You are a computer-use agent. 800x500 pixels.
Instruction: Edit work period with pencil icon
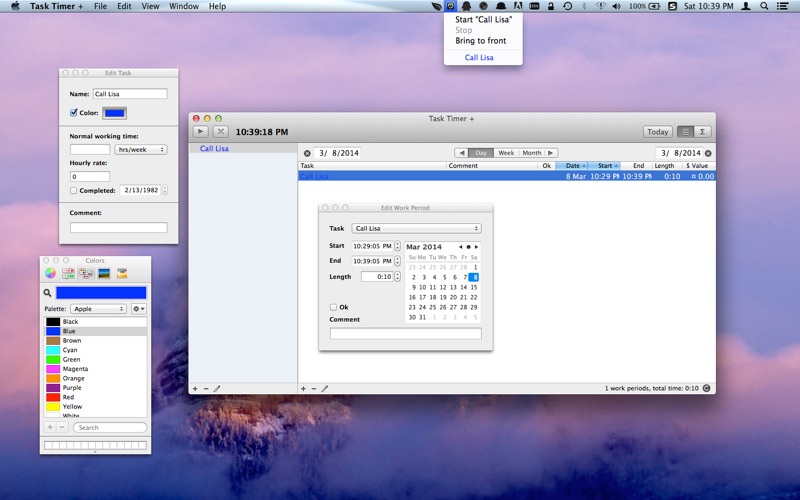tap(324, 389)
